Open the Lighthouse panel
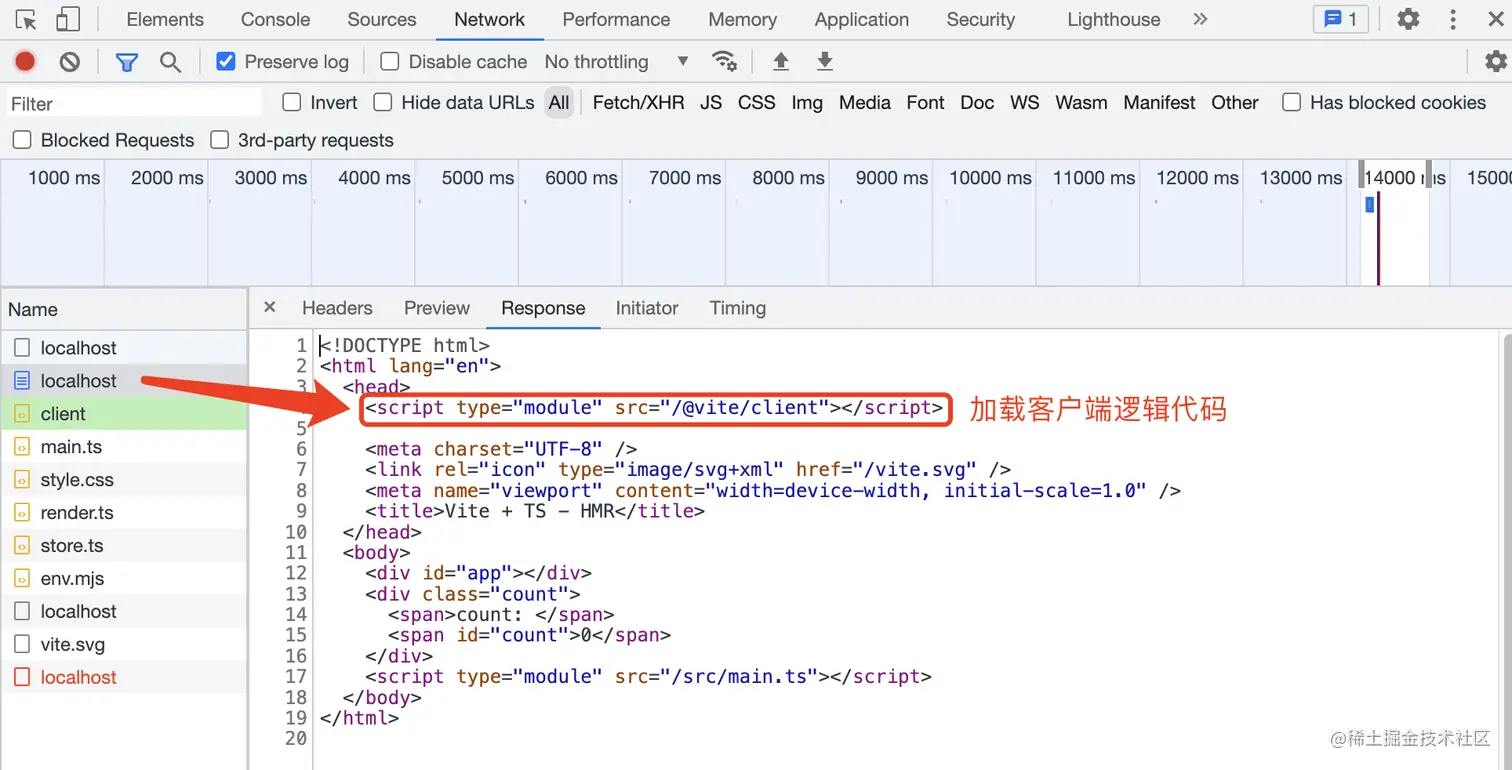 click(x=1114, y=19)
